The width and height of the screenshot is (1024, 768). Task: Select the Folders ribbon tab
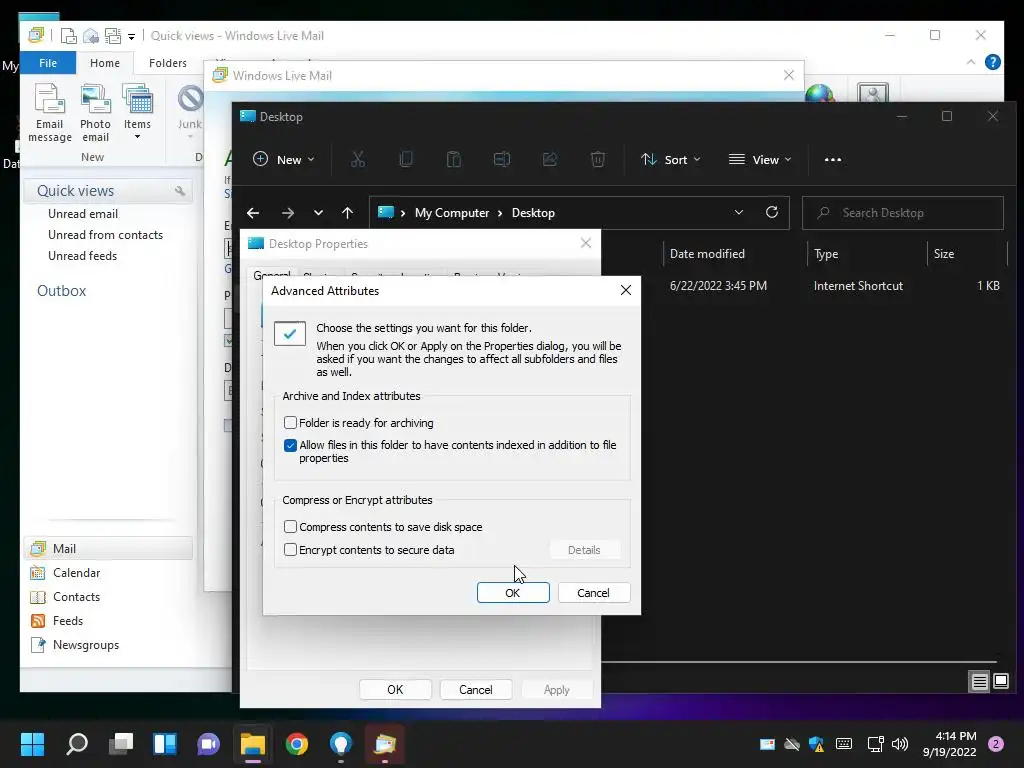[x=168, y=63]
